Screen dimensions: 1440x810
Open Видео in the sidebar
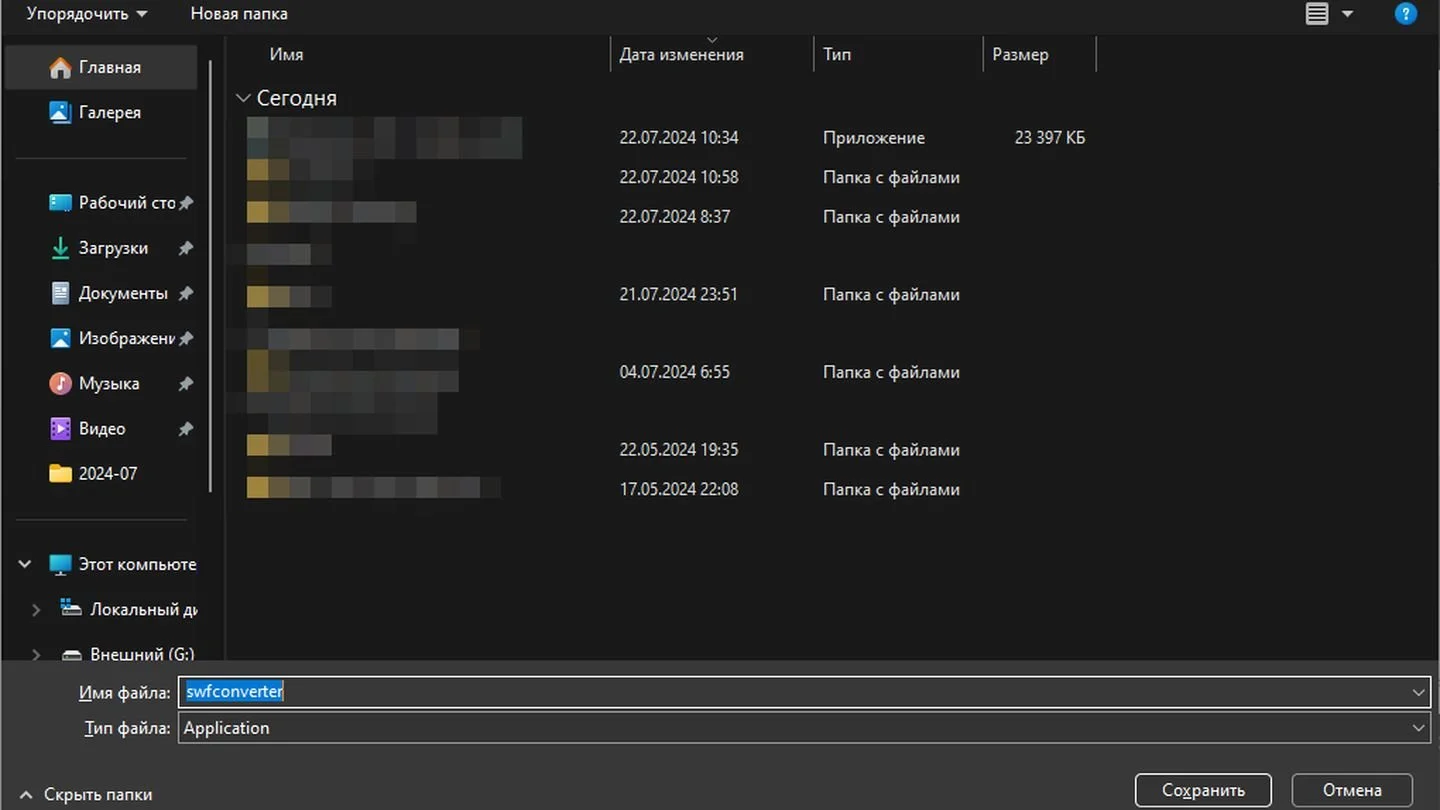tap(101, 428)
